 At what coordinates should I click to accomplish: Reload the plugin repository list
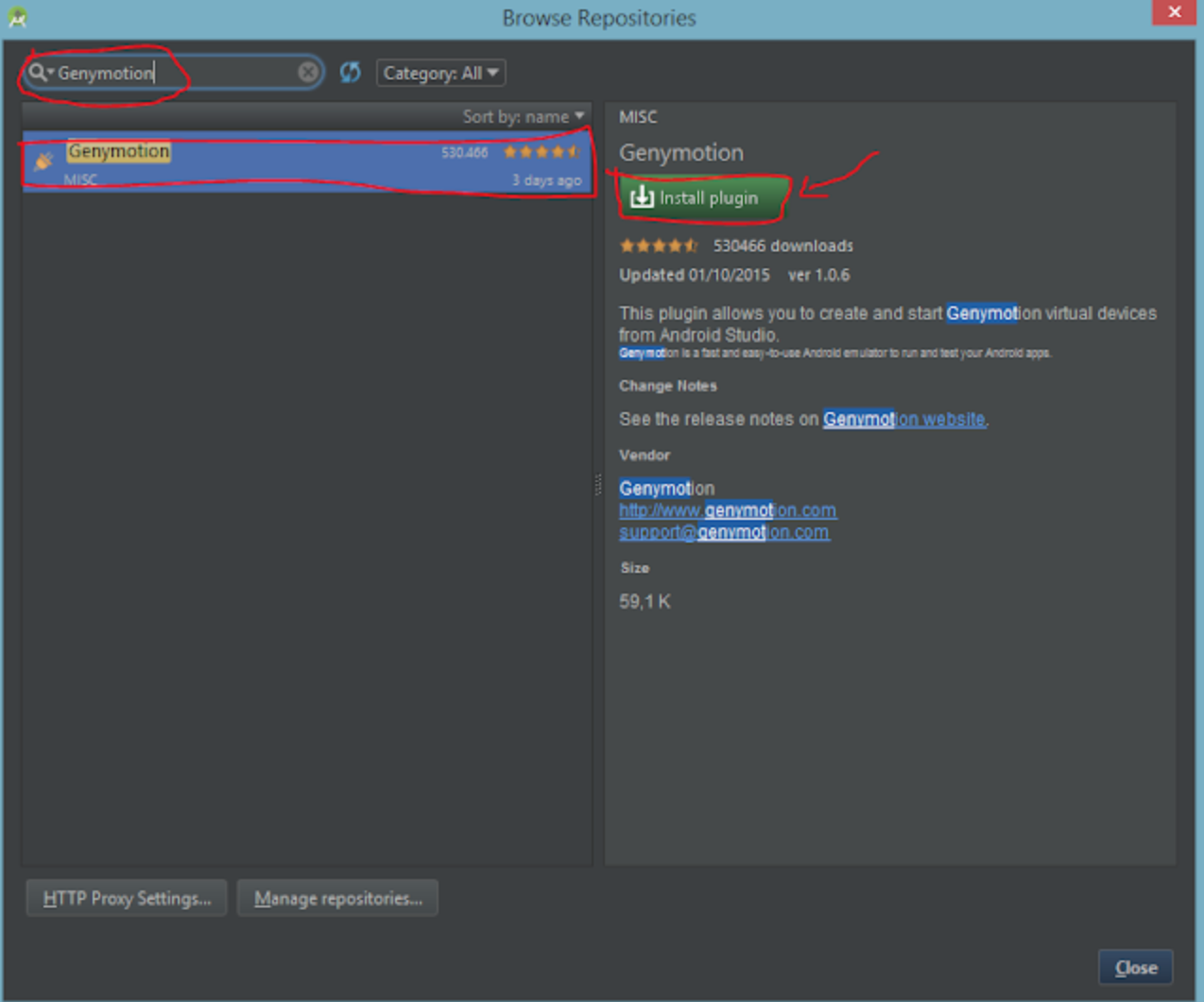pyautogui.click(x=350, y=73)
